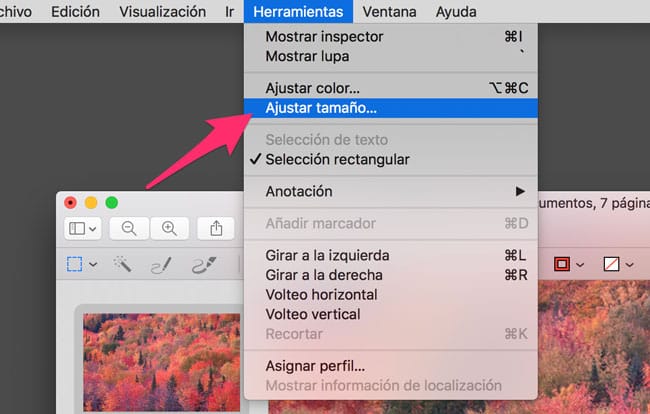The width and height of the screenshot is (650, 414).
Task: Open the sidebar view dropdown chevron
Action: [x=93, y=229]
